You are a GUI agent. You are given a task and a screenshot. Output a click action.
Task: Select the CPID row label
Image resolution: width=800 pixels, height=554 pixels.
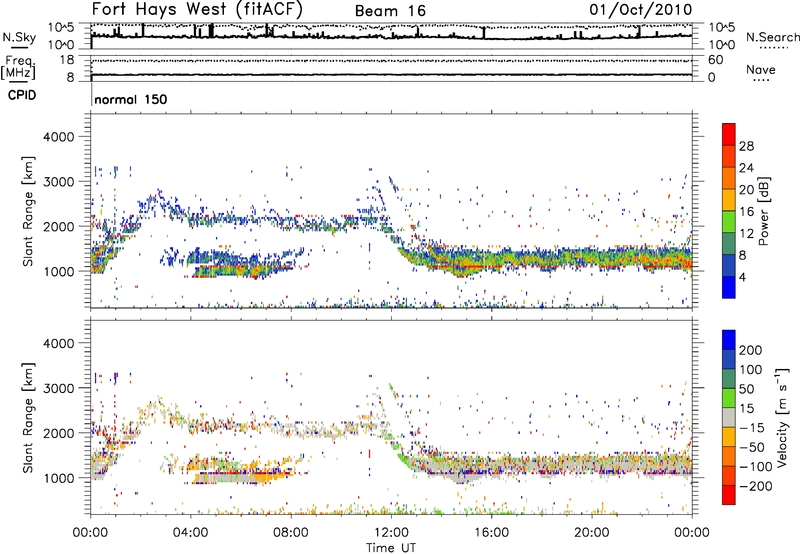22,95
